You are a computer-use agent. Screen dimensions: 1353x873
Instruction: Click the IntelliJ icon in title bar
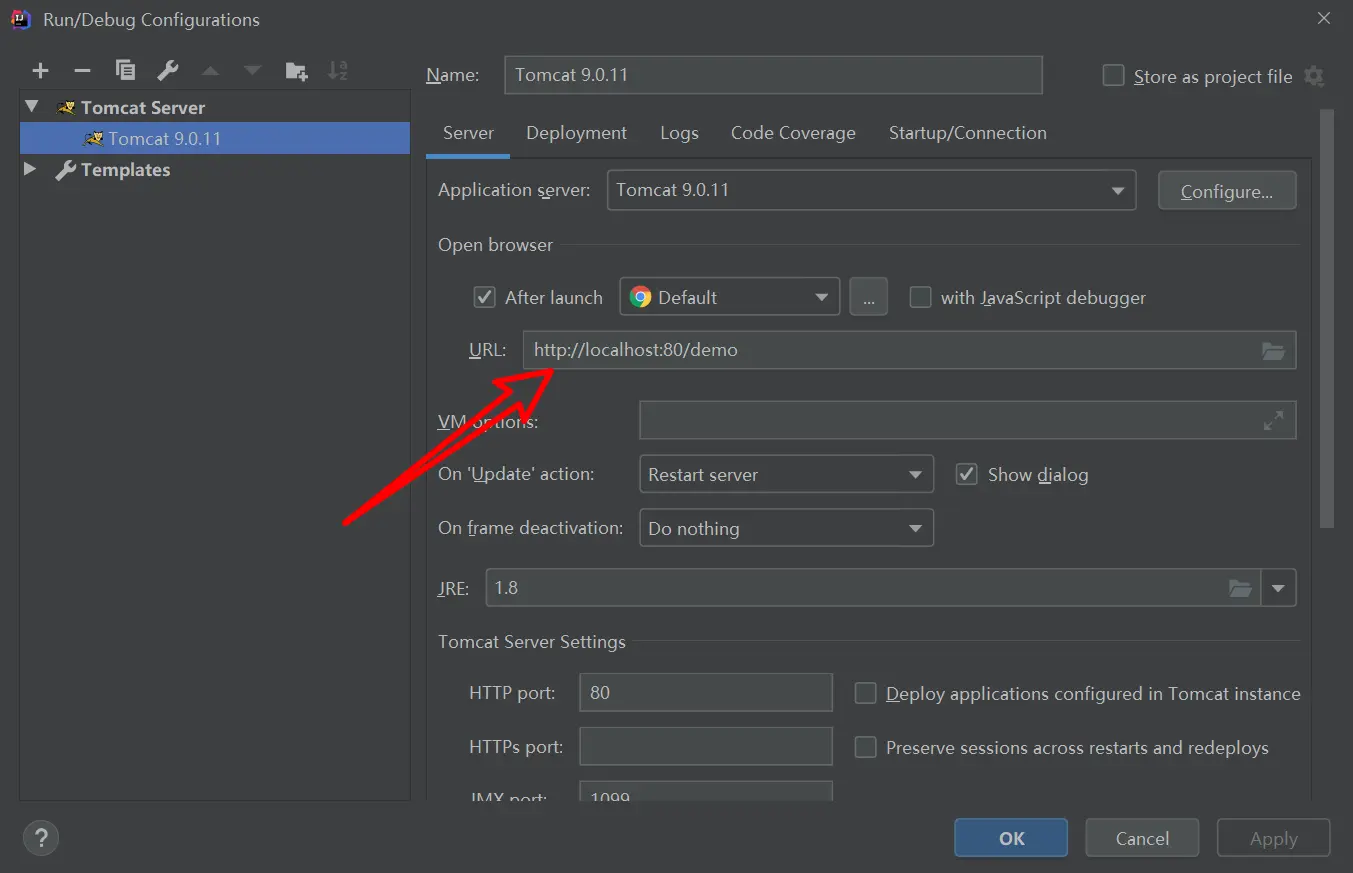point(20,19)
